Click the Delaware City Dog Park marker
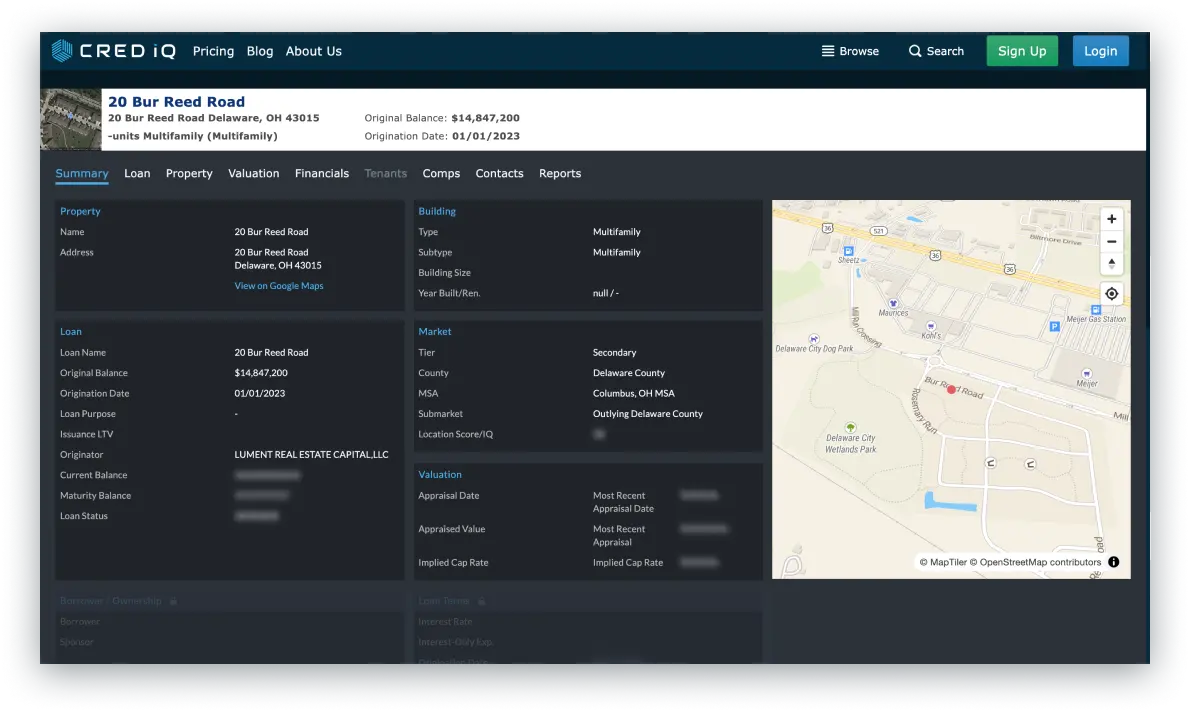 [814, 339]
